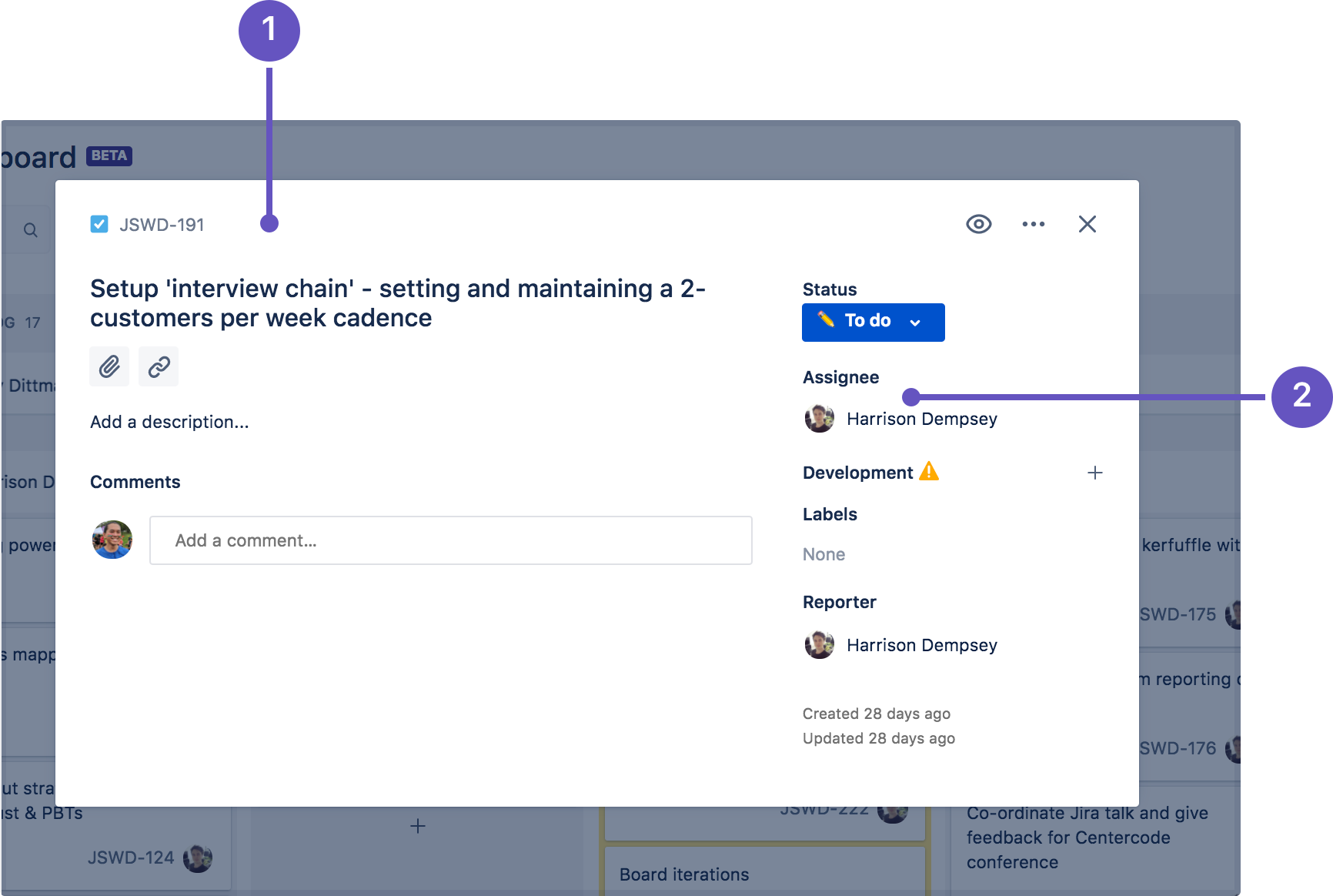Click the plus icon below the board column
1333x896 pixels.
tap(418, 826)
